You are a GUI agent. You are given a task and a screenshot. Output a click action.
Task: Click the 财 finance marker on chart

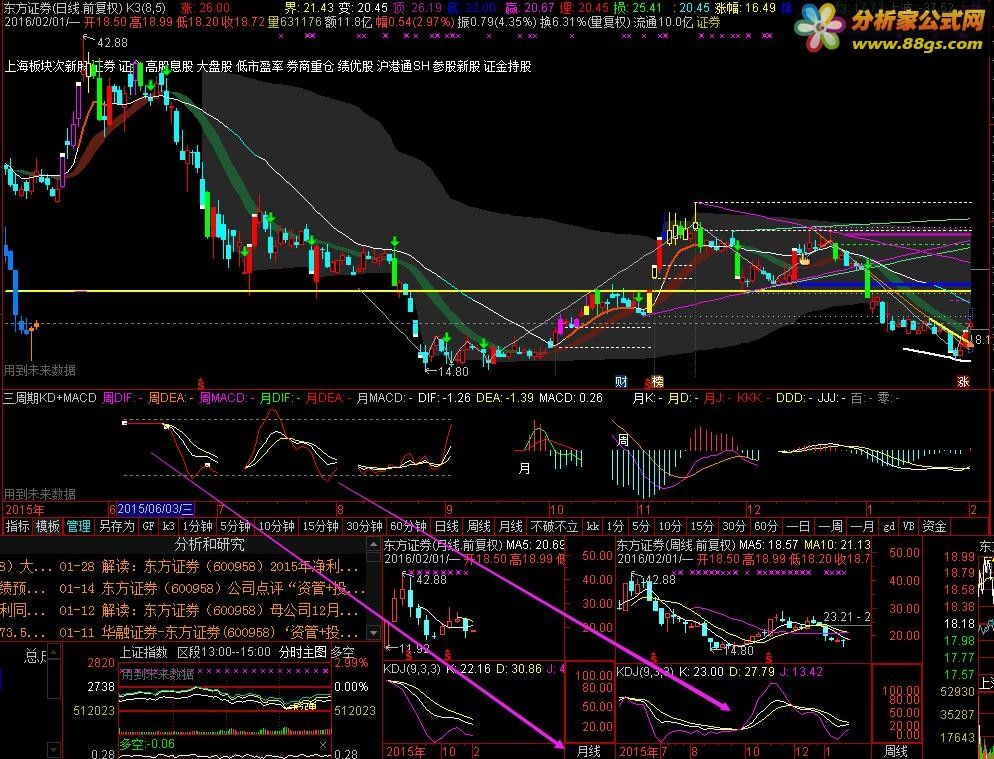621,381
